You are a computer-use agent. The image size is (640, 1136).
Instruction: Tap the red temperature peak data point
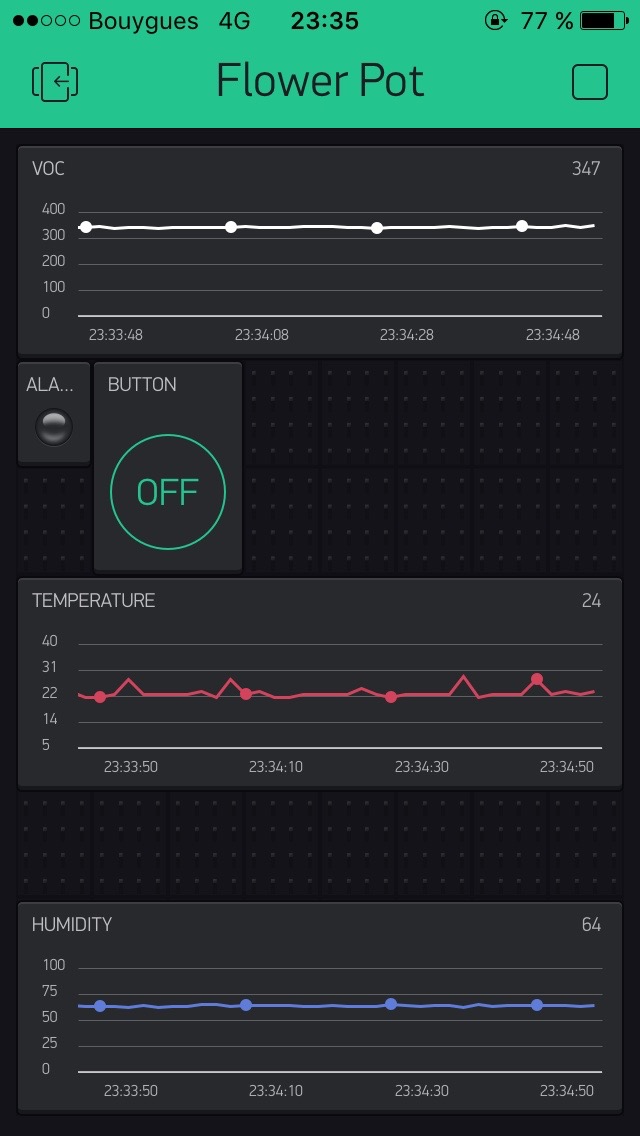pos(537,679)
